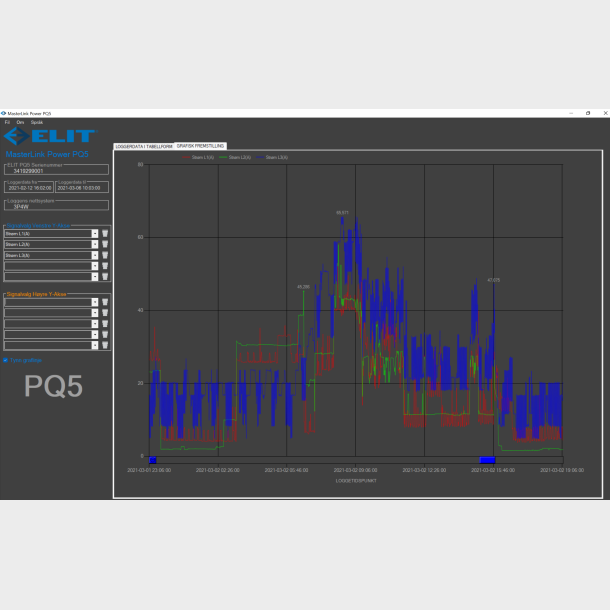Click the LOGGETIDSPUNKT axis title

tap(356, 481)
